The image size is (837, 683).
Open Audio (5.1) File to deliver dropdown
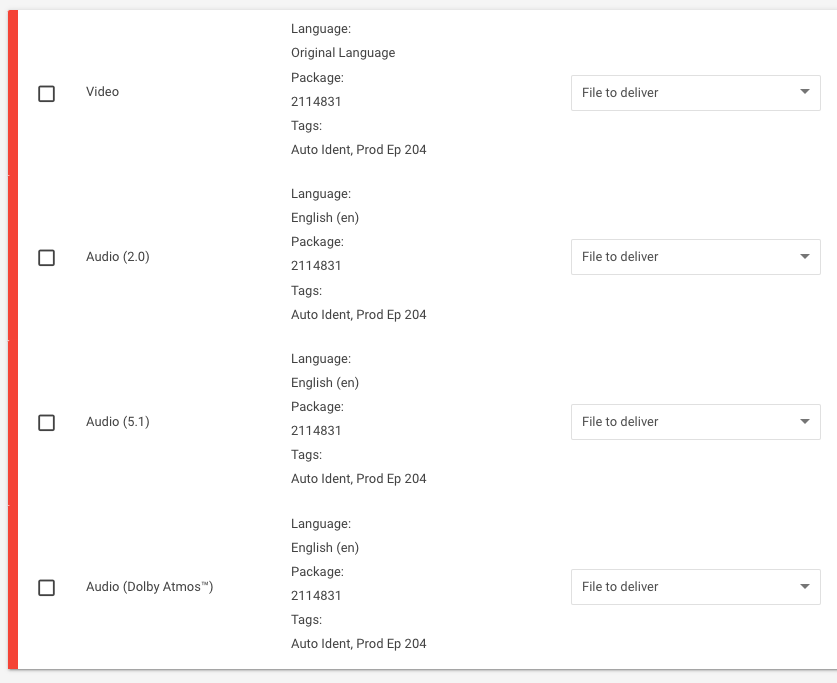click(696, 422)
